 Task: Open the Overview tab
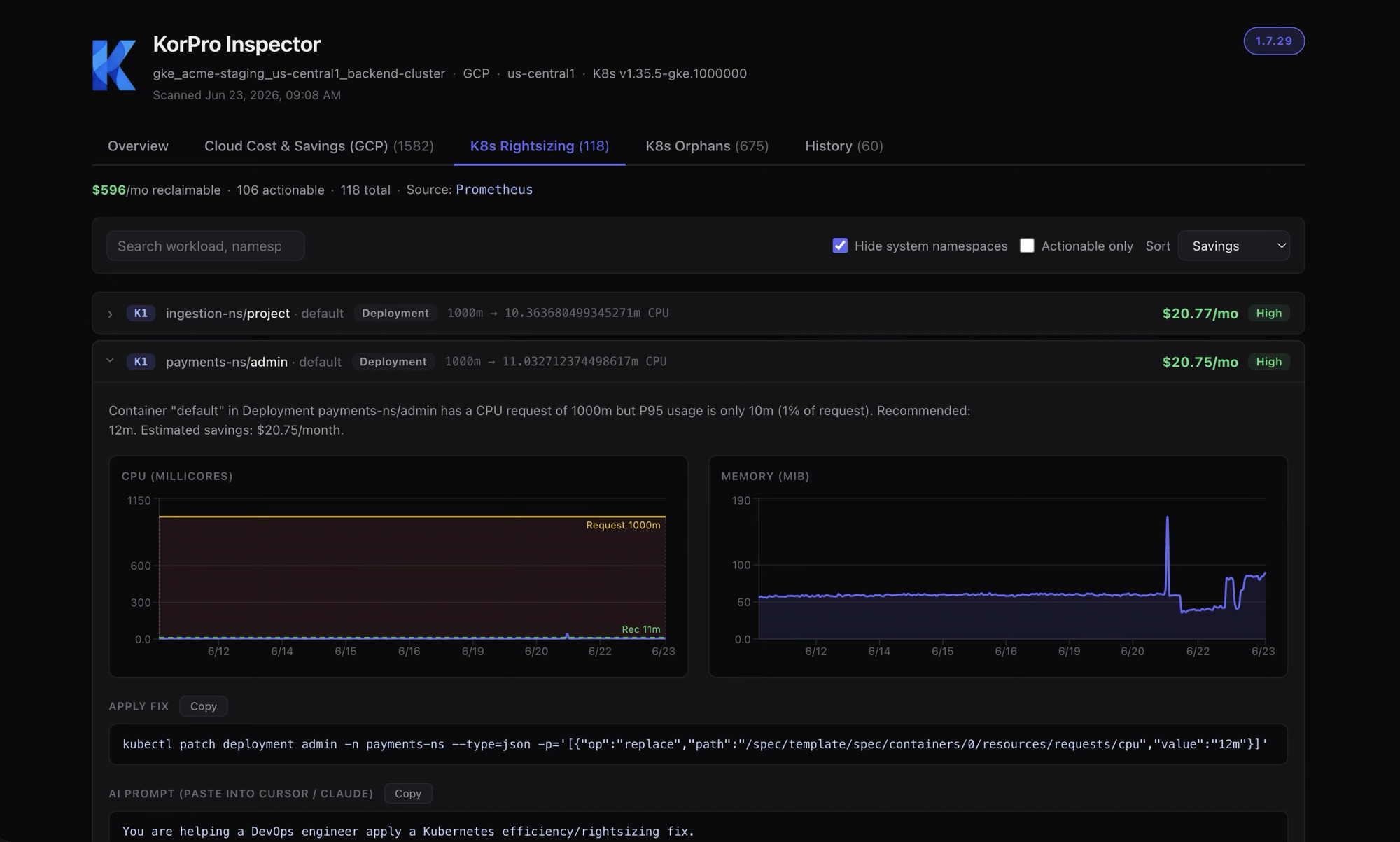[138, 146]
